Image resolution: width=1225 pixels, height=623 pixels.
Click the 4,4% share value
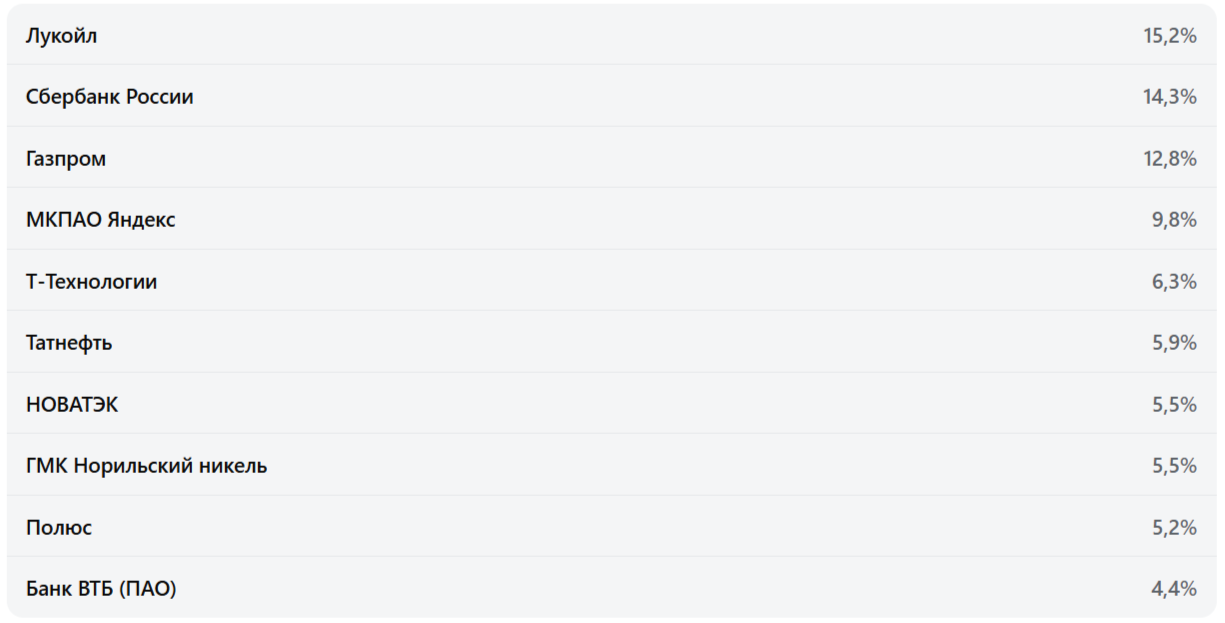pos(1174,589)
